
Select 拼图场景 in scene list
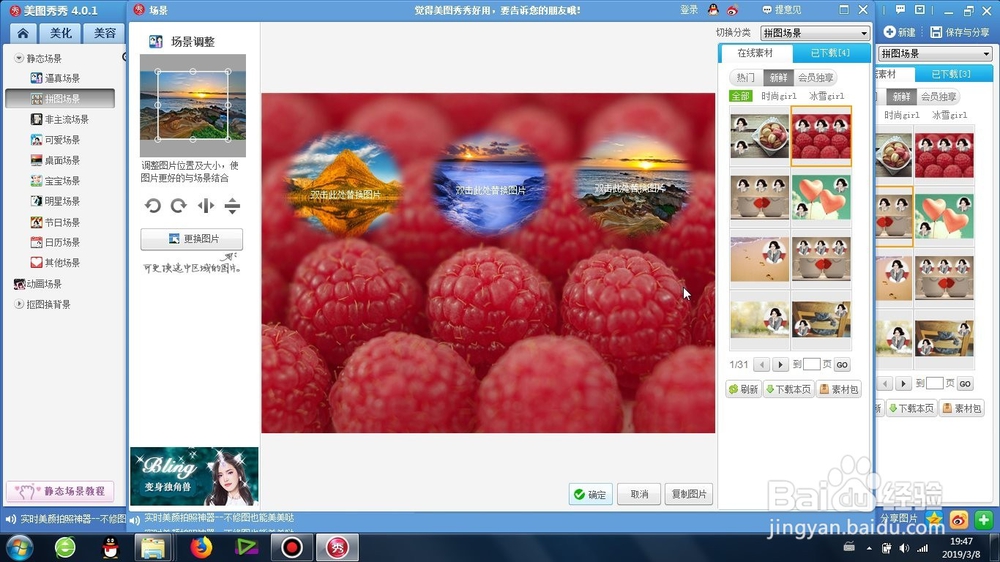tap(60, 98)
